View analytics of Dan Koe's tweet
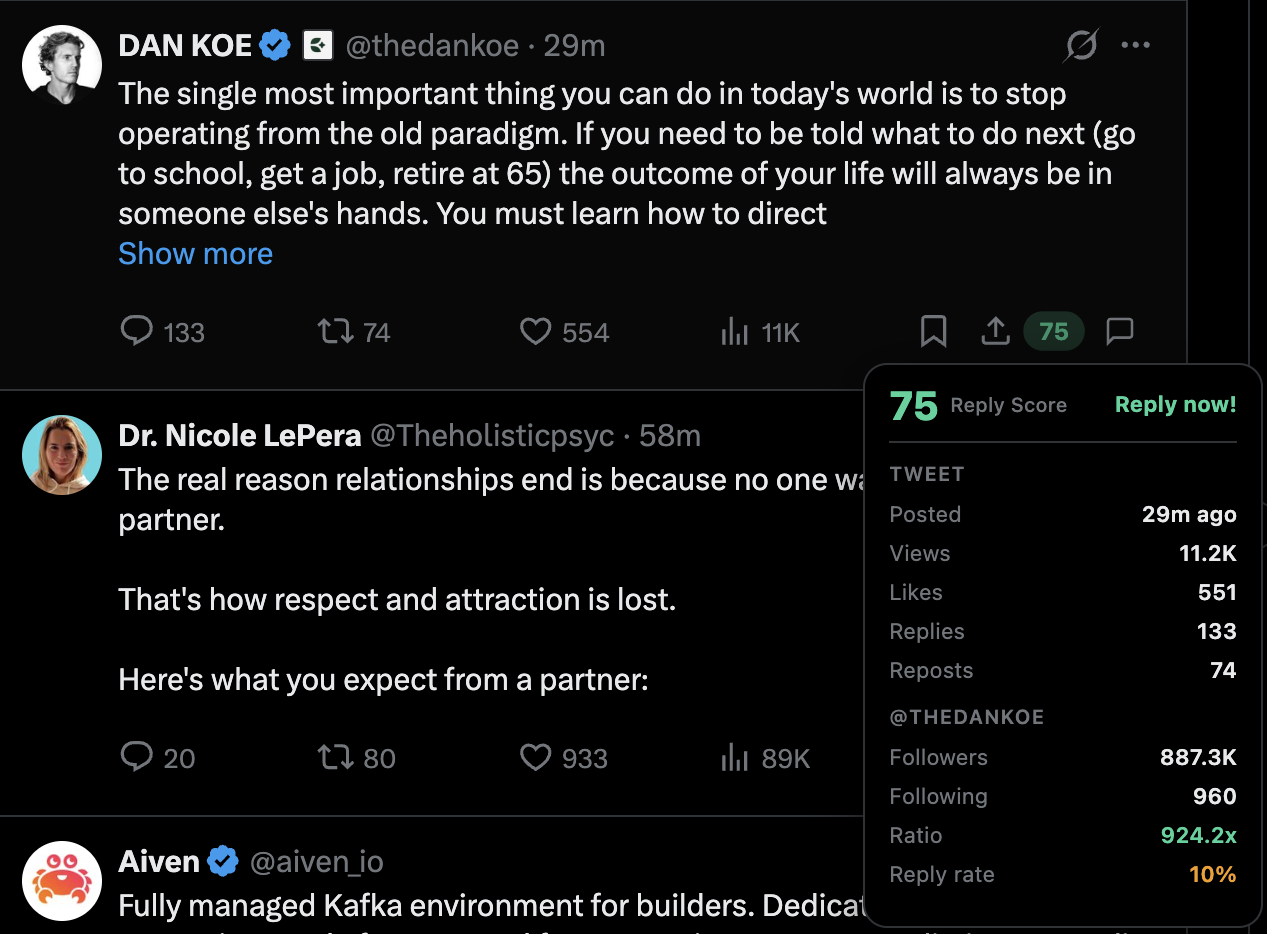This screenshot has height=934, width=1267. 735,331
